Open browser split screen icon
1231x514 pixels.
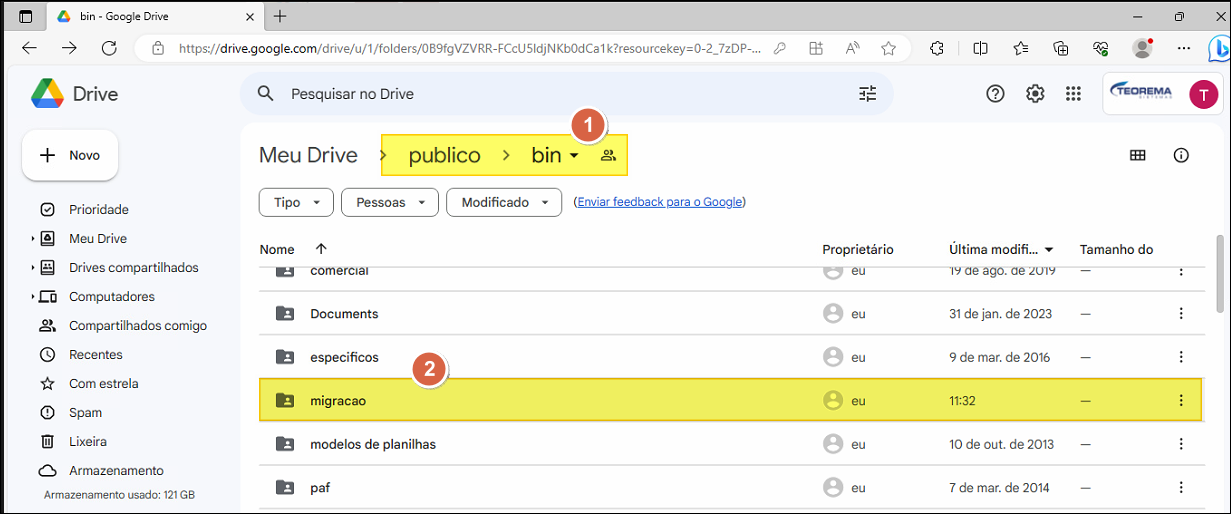pyautogui.click(x=980, y=48)
